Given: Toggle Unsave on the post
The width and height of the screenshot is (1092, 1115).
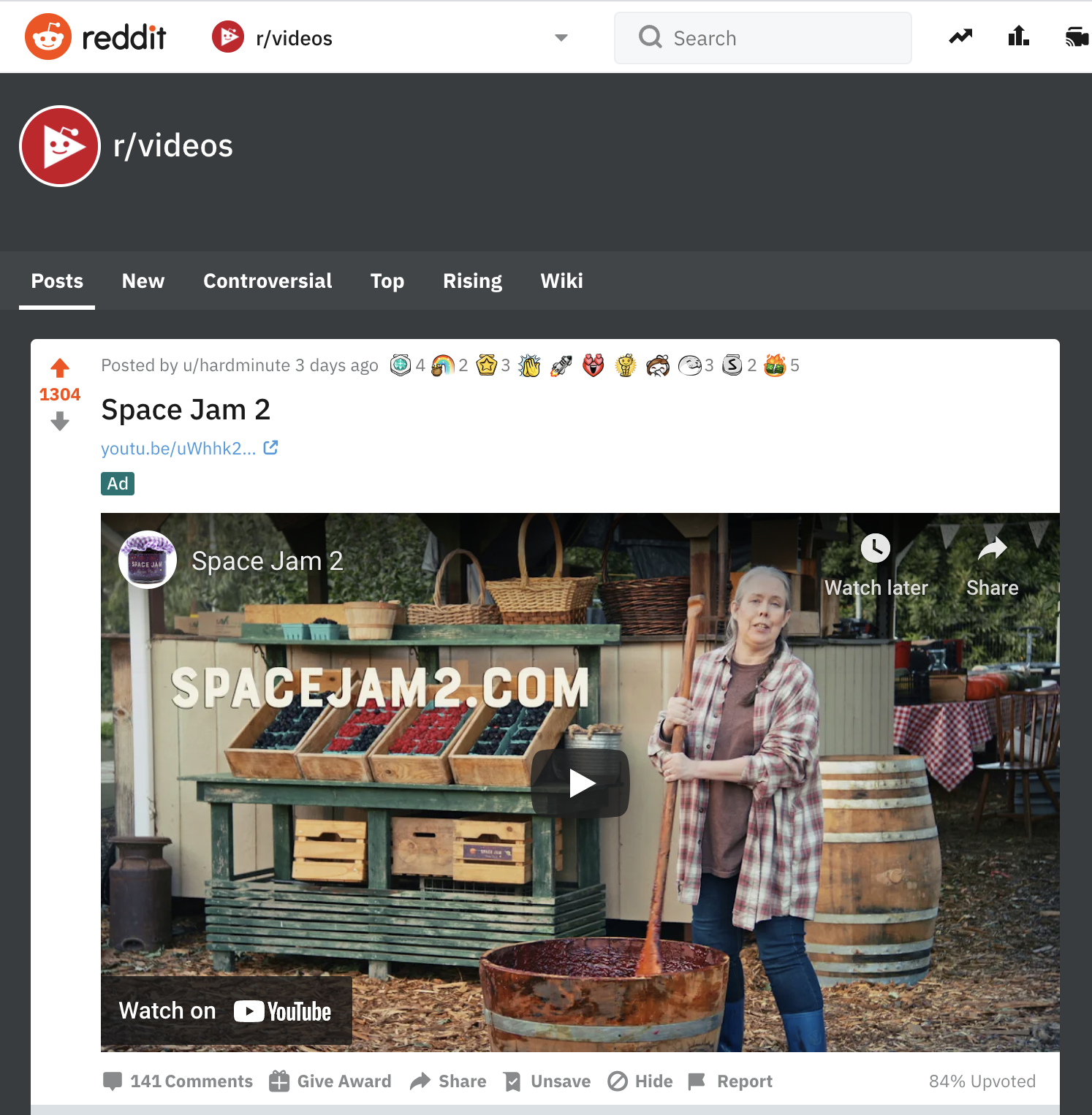Looking at the screenshot, I should pos(547,1081).
